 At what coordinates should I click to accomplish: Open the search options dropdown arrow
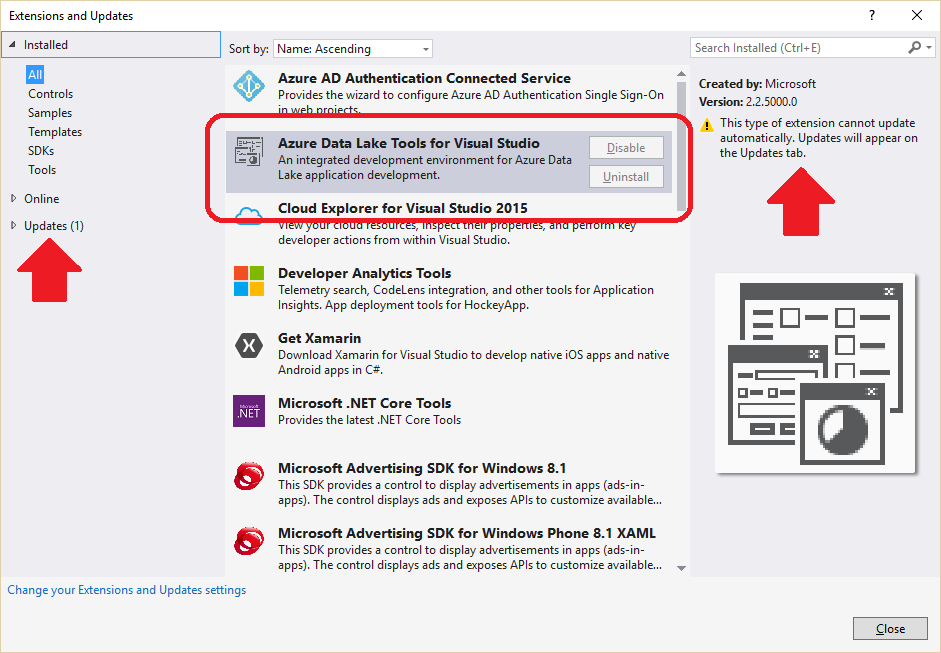929,47
